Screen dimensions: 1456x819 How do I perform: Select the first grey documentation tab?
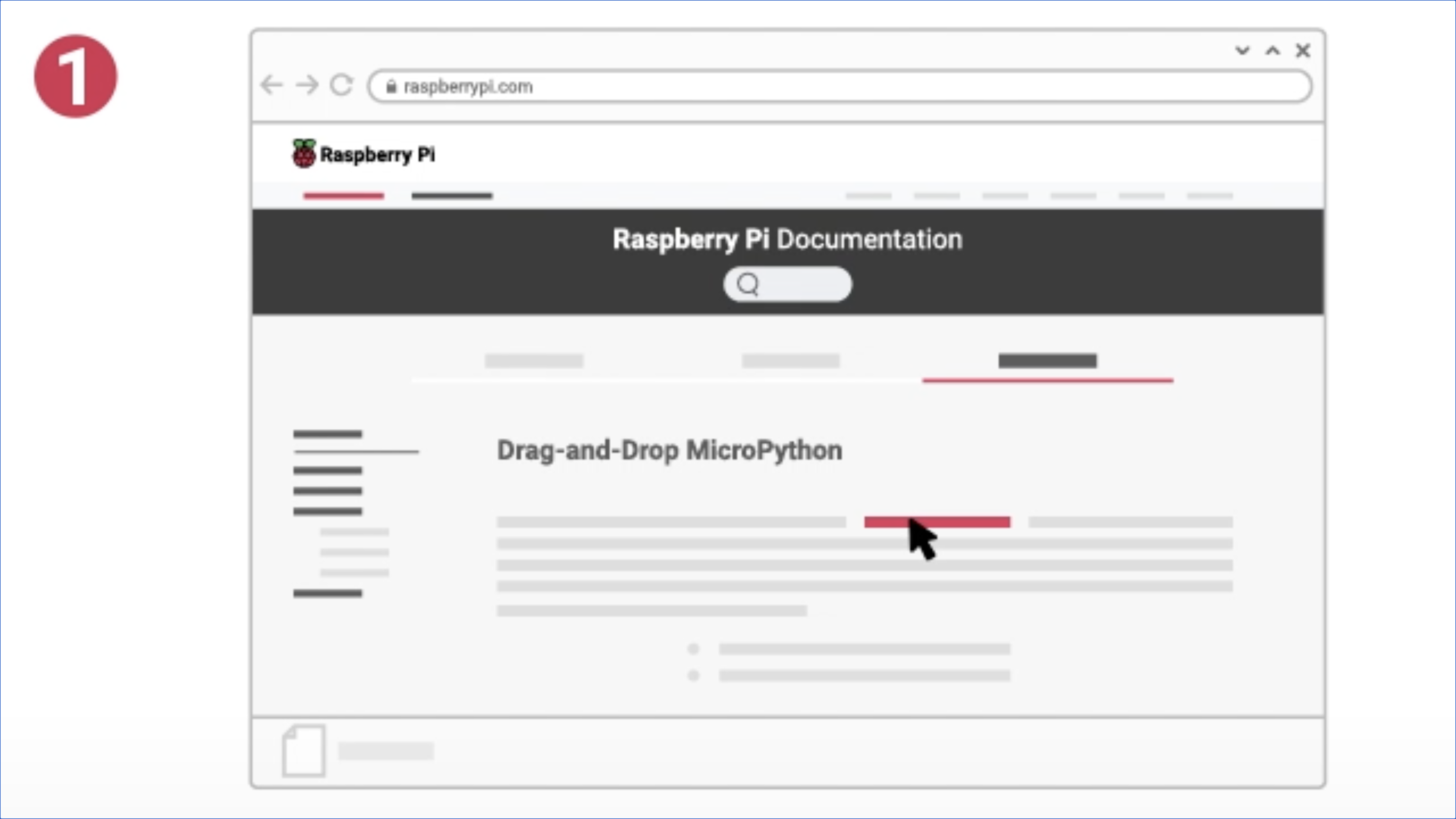tap(533, 361)
